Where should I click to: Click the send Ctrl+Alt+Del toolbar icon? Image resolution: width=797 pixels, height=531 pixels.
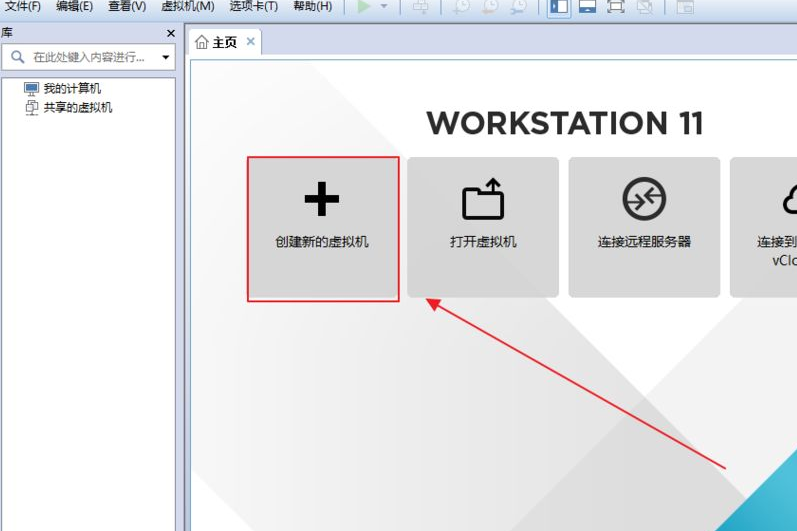click(x=420, y=7)
